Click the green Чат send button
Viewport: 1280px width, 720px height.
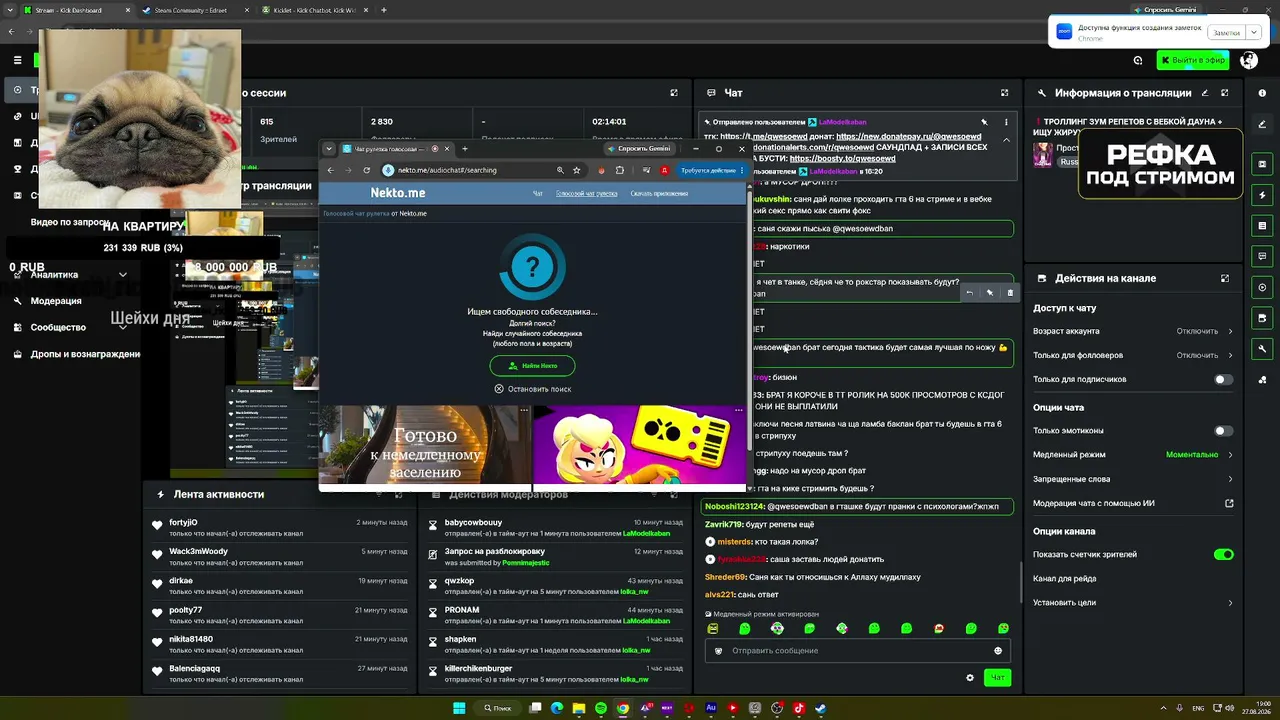(997, 678)
